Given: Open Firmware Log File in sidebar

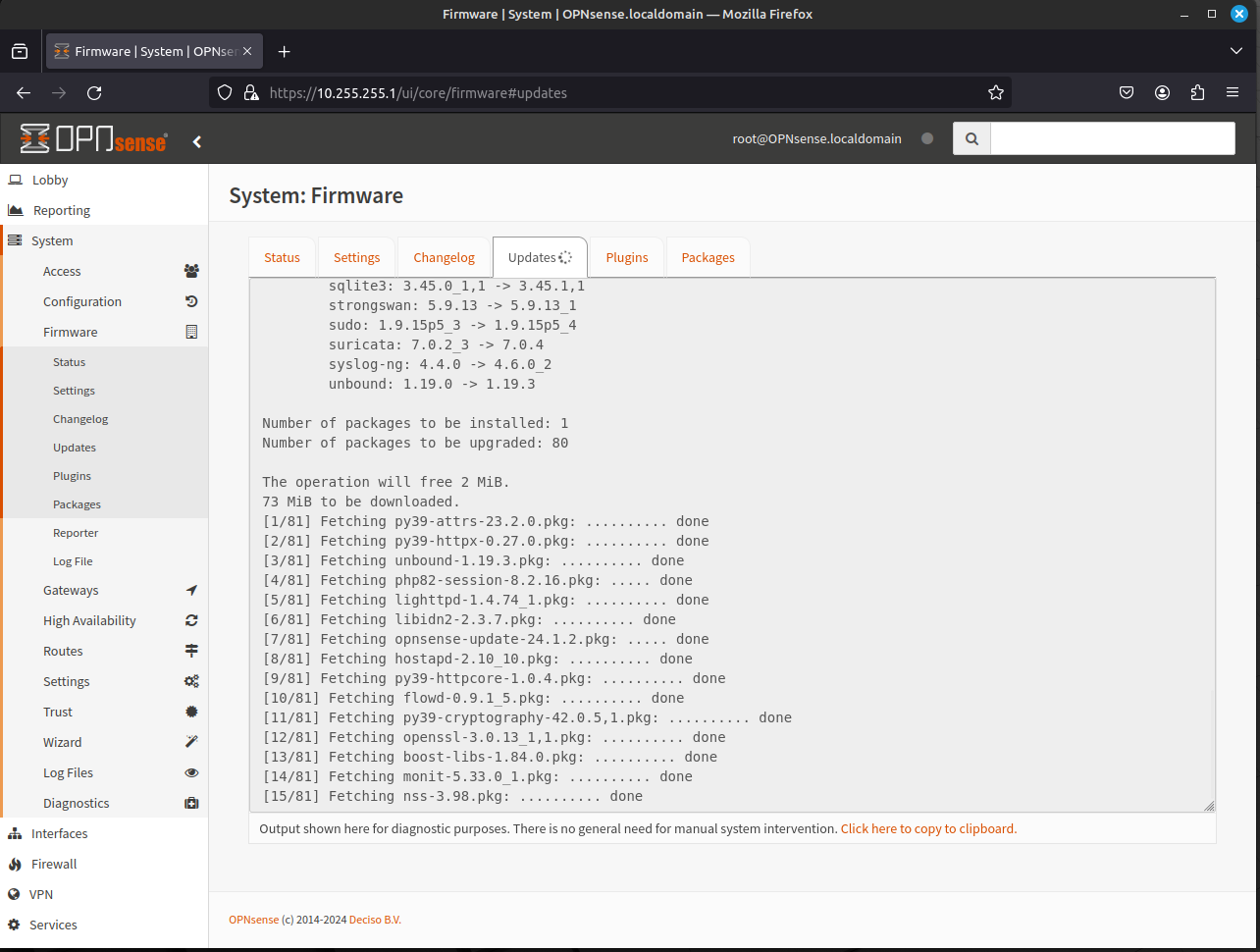Looking at the screenshot, I should [x=104, y=561].
